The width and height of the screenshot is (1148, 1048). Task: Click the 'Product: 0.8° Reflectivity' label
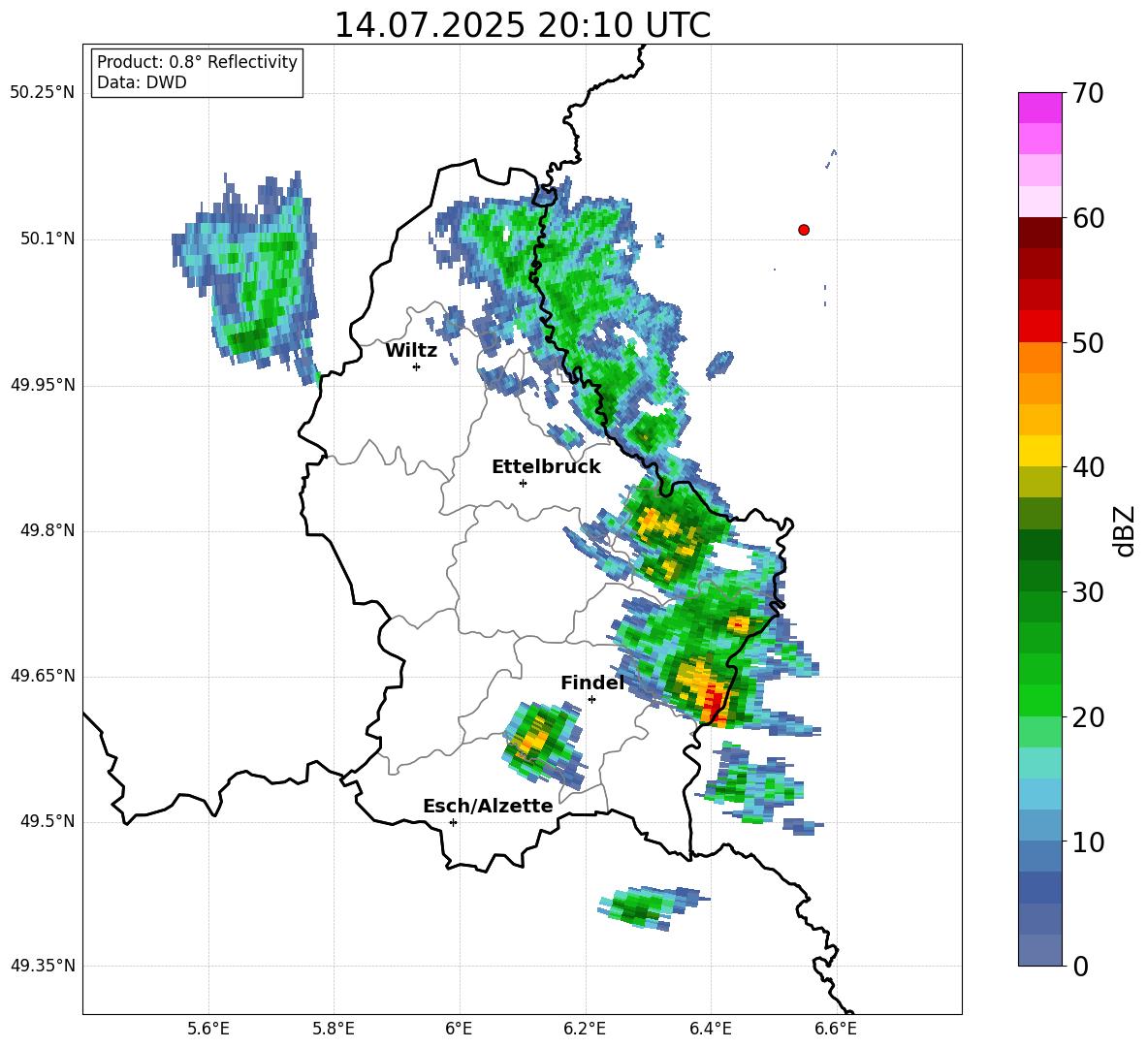coord(197,62)
